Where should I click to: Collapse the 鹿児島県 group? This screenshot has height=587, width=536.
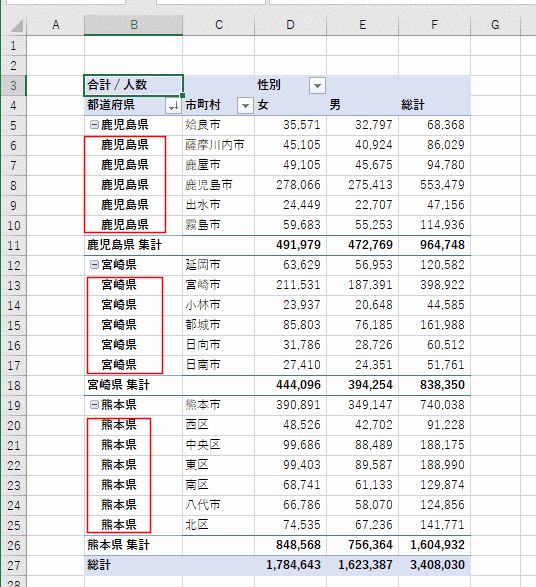(94, 125)
